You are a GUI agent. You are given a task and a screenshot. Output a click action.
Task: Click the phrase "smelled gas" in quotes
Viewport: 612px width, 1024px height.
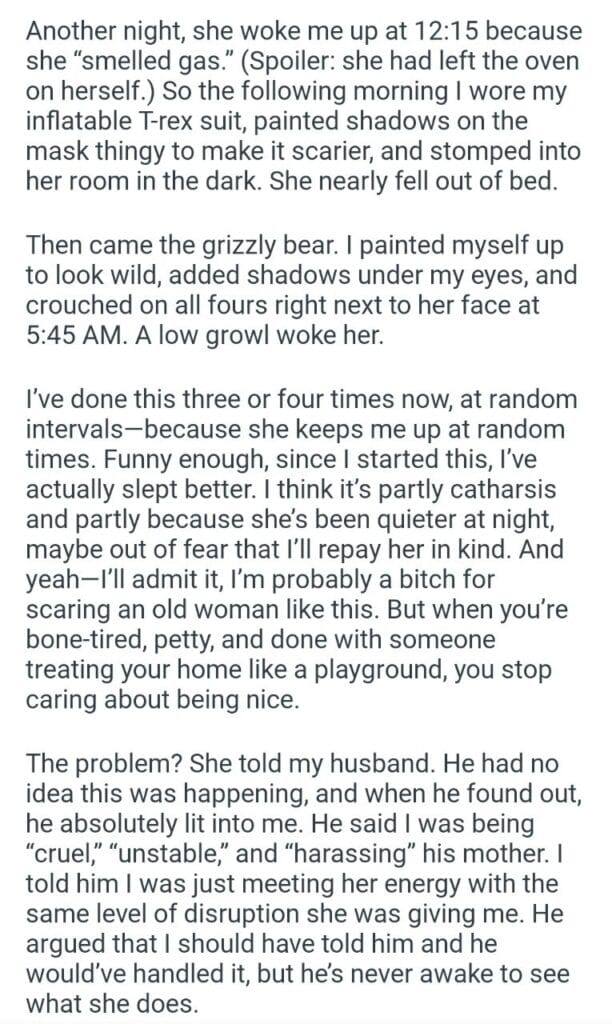(142, 61)
